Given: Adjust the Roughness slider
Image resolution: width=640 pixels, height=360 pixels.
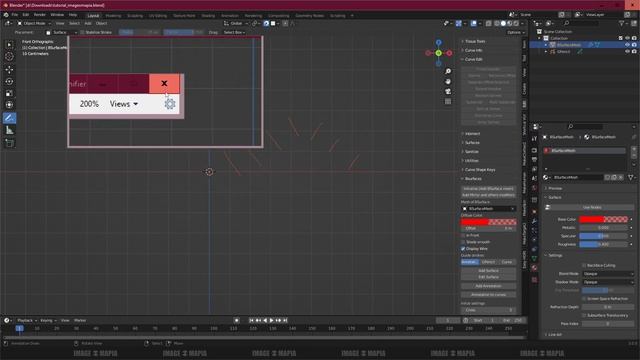Looking at the screenshot, I should click(604, 244).
